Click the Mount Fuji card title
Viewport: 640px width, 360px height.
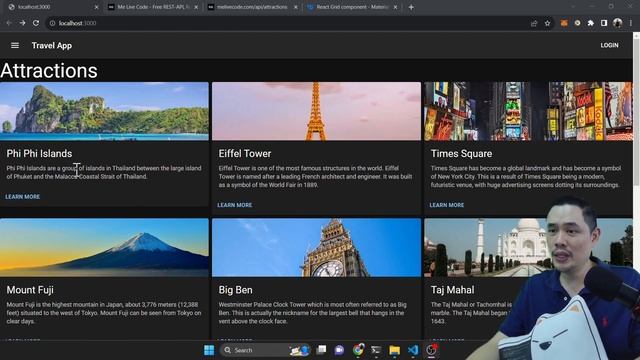30,290
